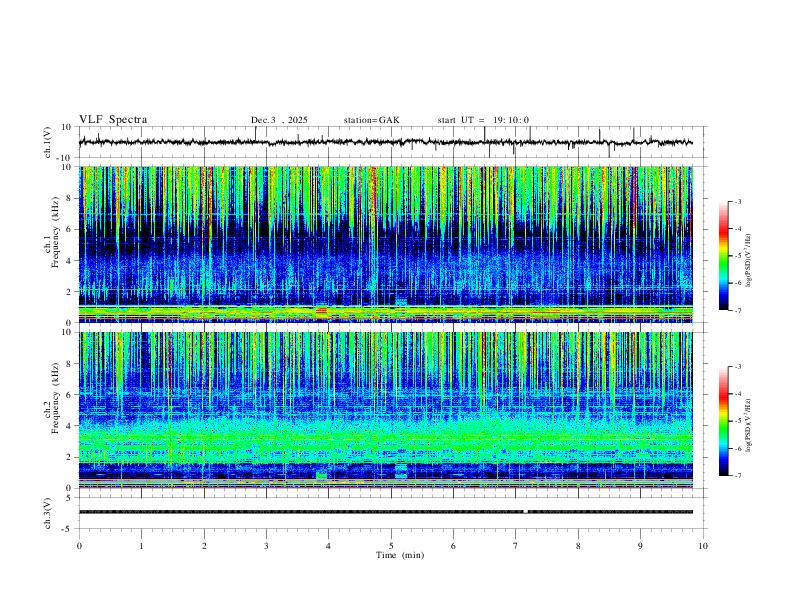Click the ch.2 spectrogram panel
The height and width of the screenshot is (612, 792).
(385, 410)
